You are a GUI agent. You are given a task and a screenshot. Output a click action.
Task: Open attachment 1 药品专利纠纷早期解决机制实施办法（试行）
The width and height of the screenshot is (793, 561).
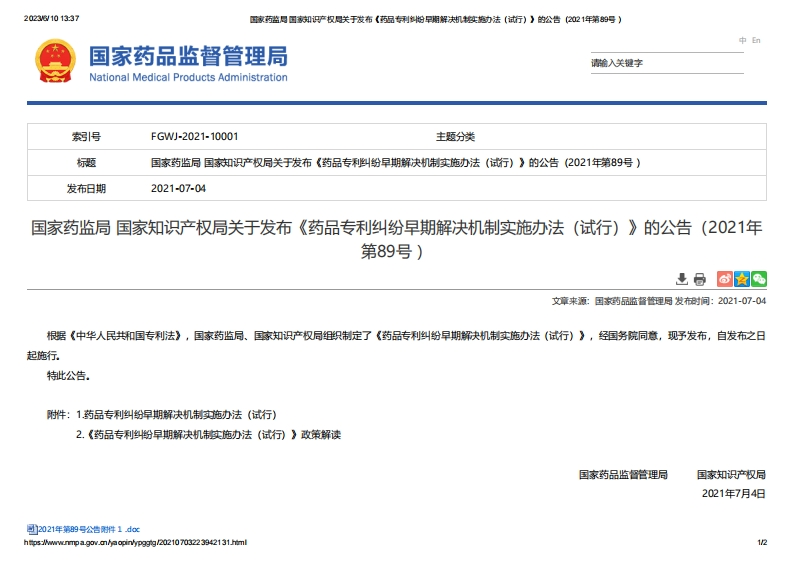click(176, 414)
